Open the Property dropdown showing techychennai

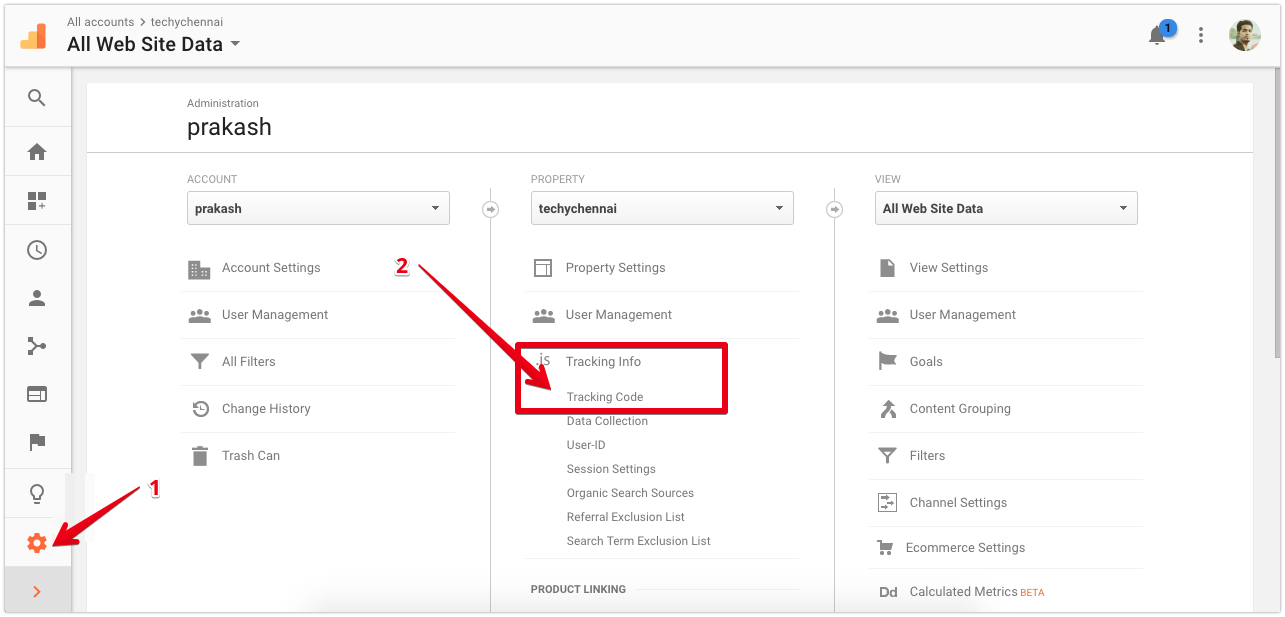coord(662,208)
